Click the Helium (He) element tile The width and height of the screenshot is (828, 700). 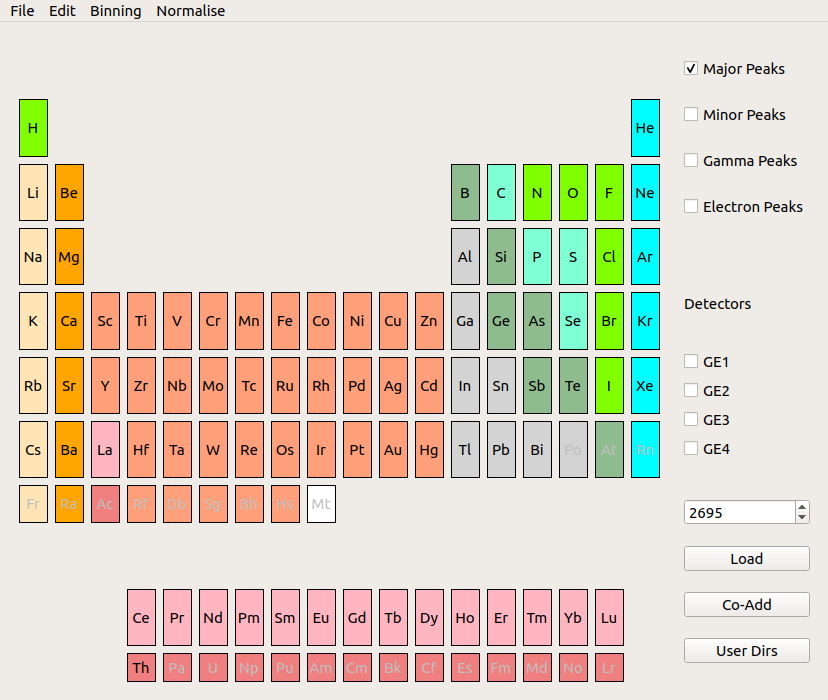[x=645, y=128]
